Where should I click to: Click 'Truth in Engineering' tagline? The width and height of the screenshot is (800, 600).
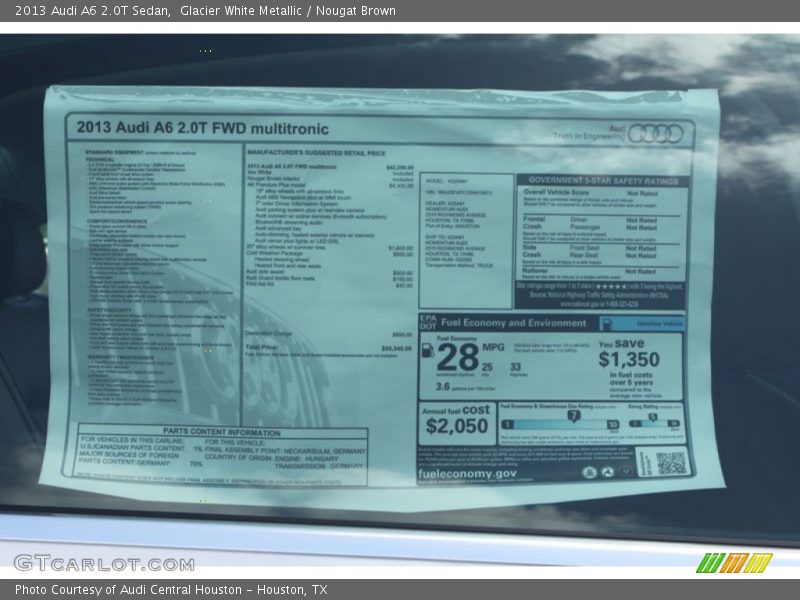click(589, 136)
